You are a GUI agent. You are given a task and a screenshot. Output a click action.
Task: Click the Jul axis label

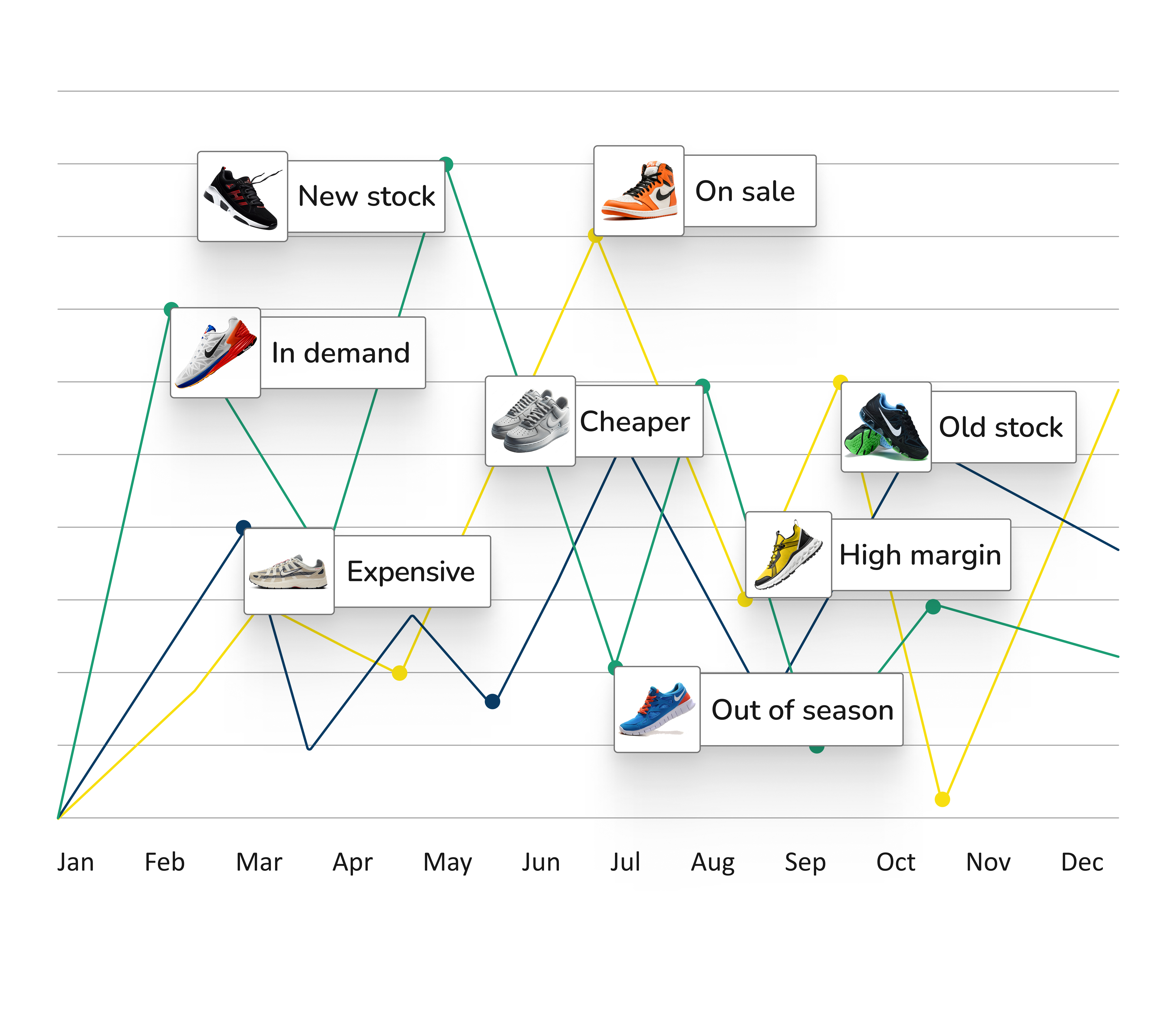tap(625, 862)
